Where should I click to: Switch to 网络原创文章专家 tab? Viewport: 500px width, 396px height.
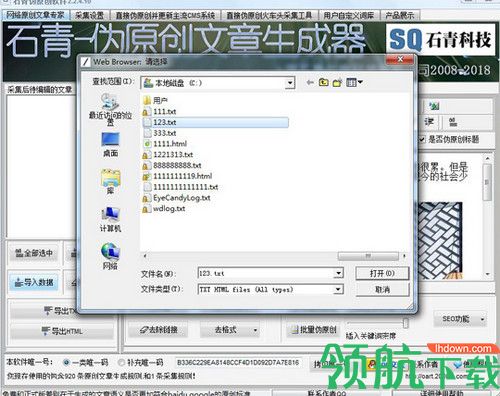(x=35, y=15)
